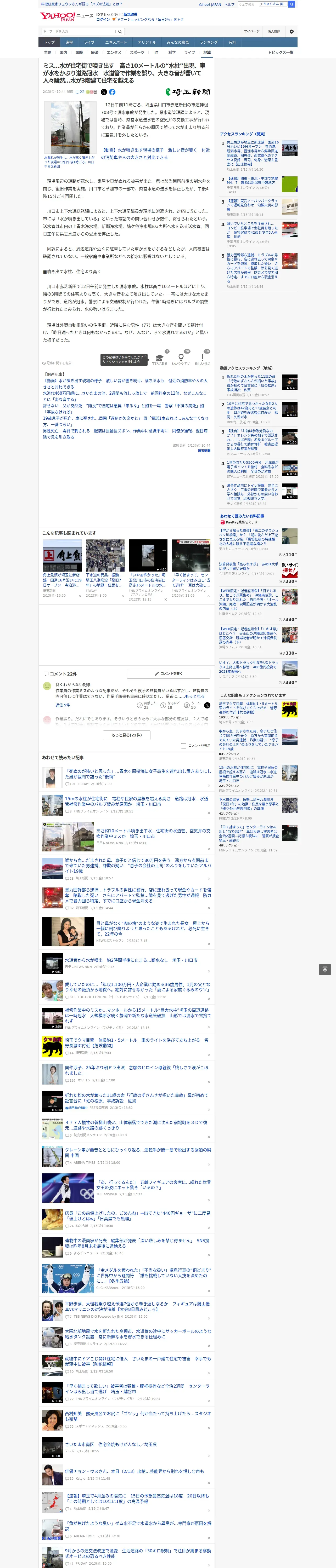Click the キーワードを入力 search field
The image size is (336, 1568).
pyautogui.click(x=79, y=31)
